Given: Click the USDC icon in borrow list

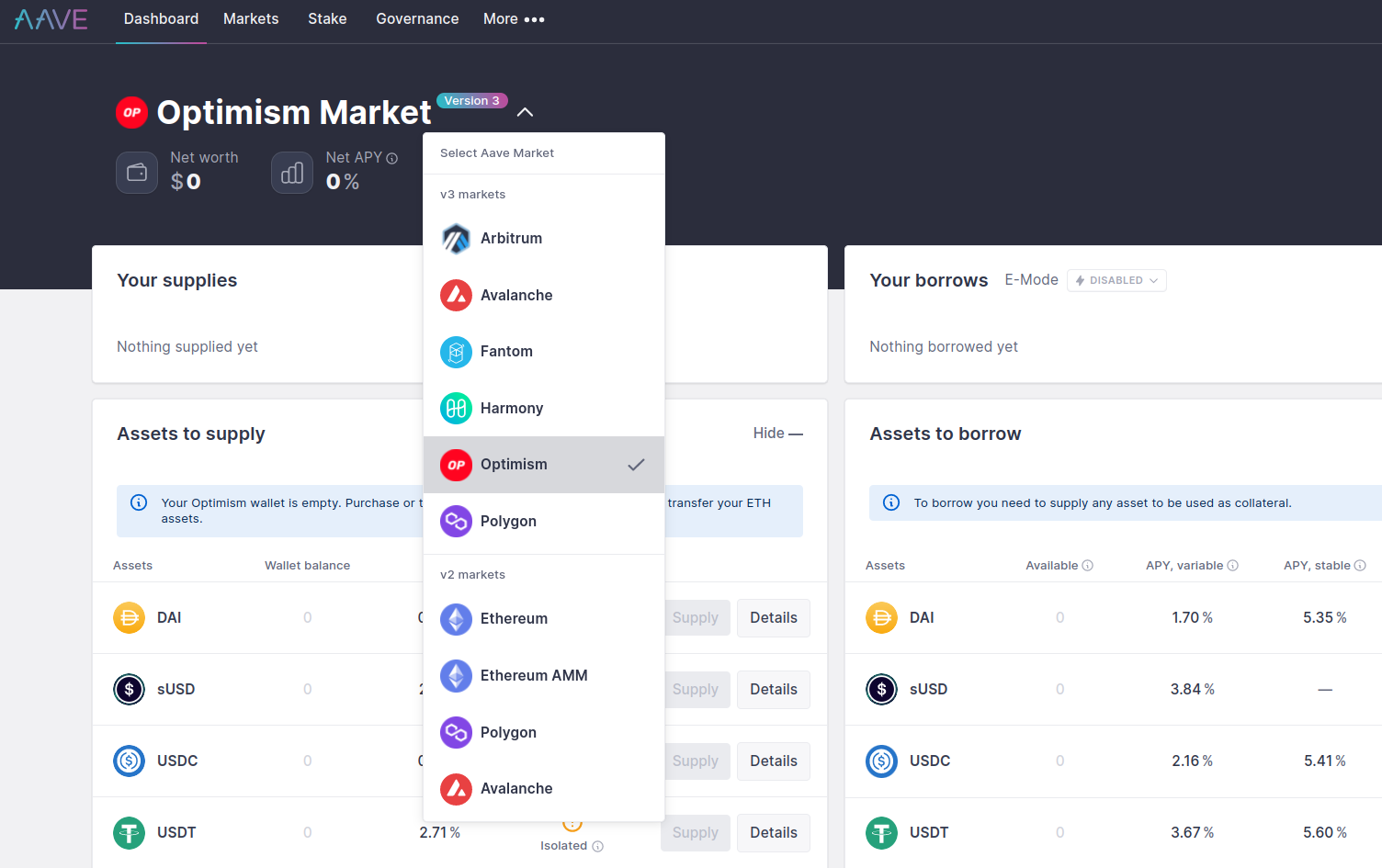Looking at the screenshot, I should pyautogui.click(x=881, y=761).
